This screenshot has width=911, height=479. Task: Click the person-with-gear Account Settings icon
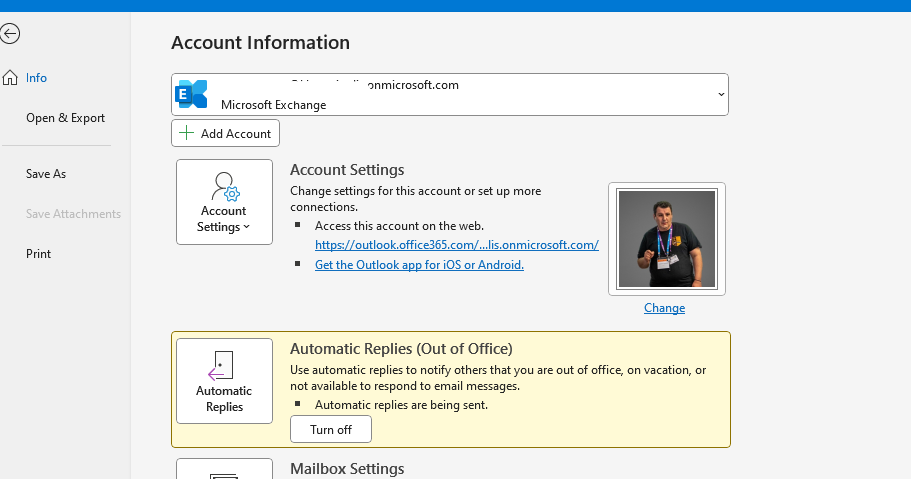point(225,186)
